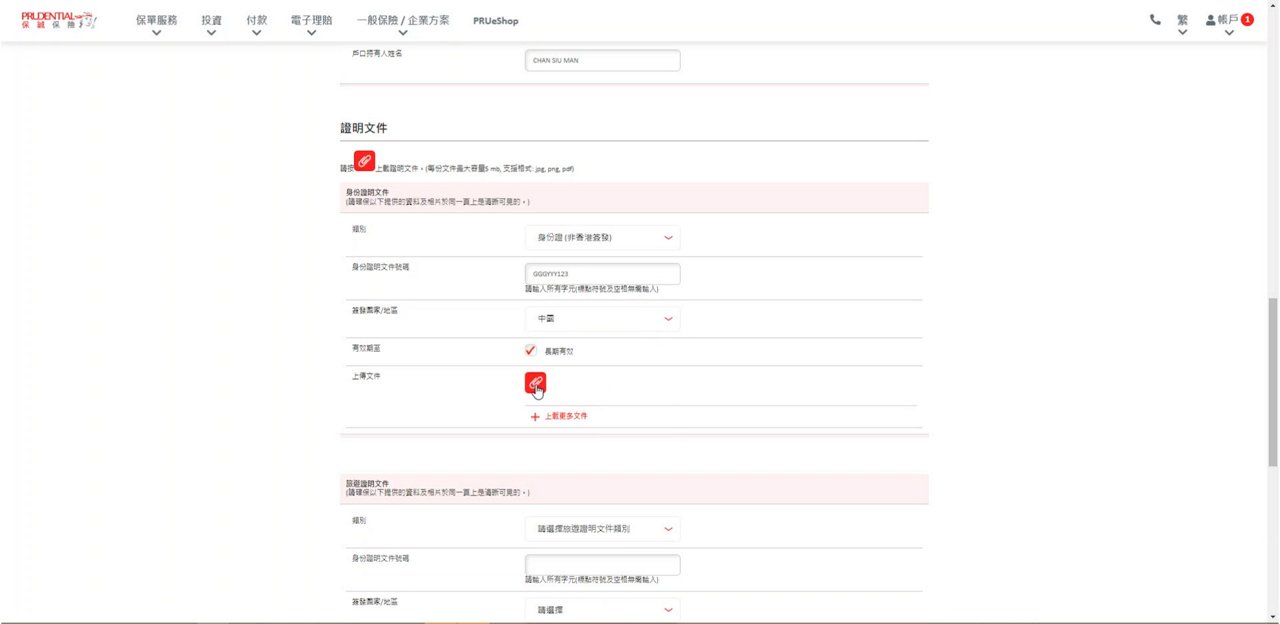
Task: Open the 投資 menu
Action: coord(211,21)
